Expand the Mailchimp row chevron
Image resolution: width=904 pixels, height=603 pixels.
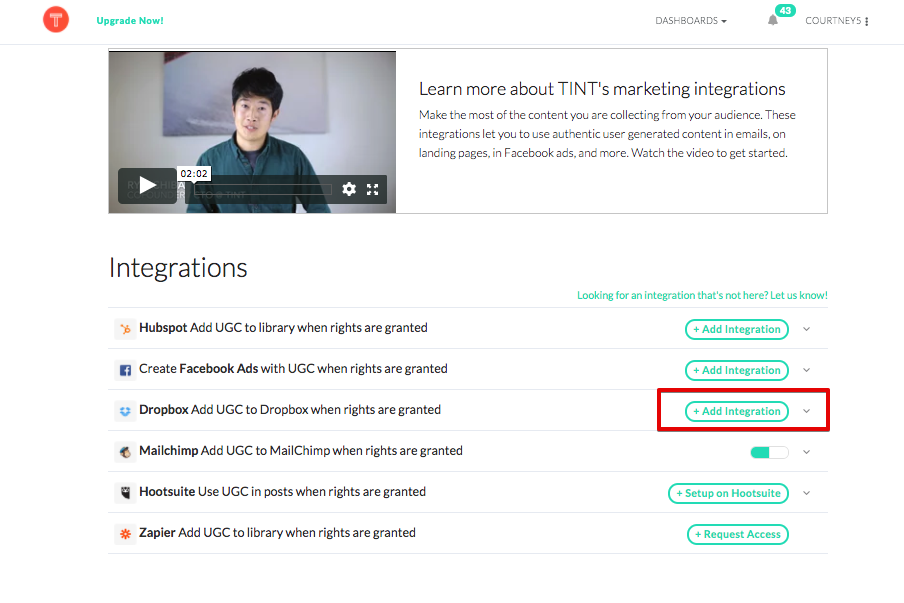point(807,452)
